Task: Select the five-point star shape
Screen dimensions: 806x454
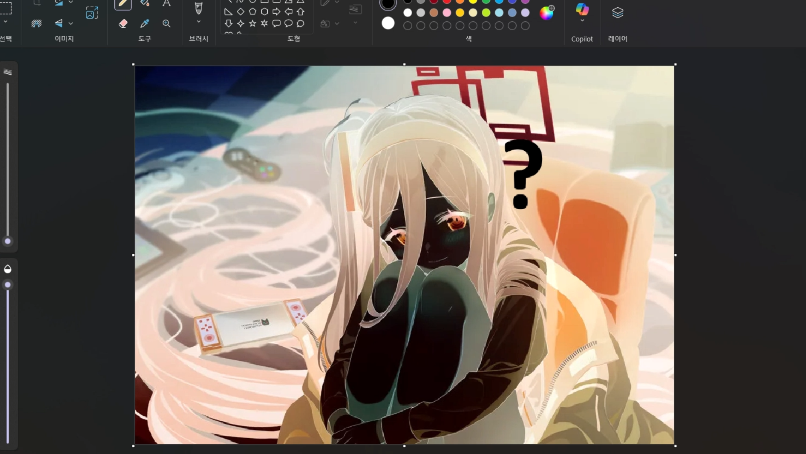Action: coord(252,23)
